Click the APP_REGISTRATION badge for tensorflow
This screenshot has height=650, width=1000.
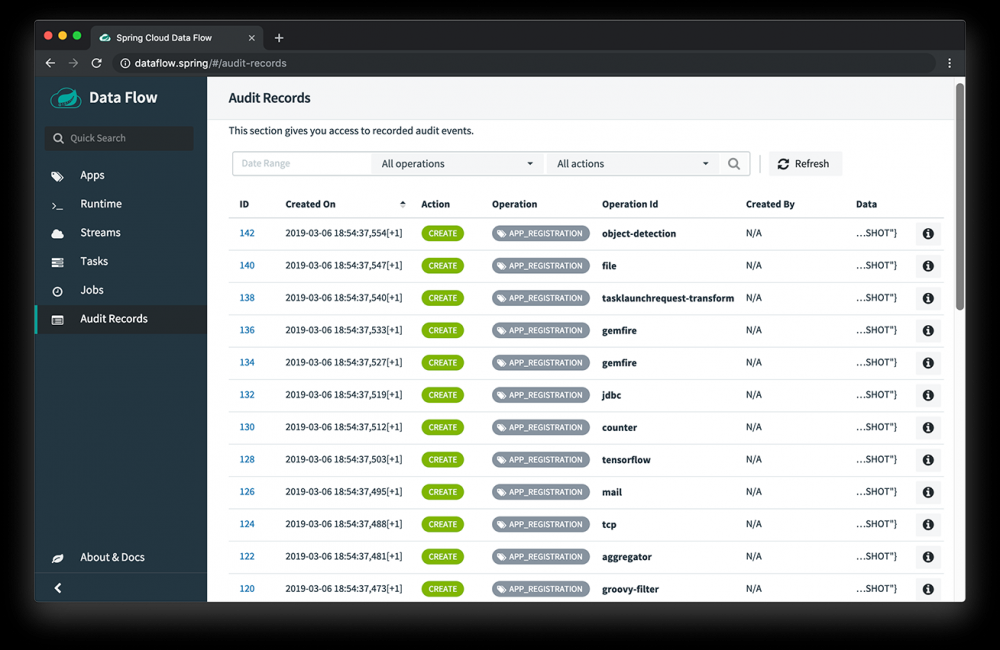(540, 459)
